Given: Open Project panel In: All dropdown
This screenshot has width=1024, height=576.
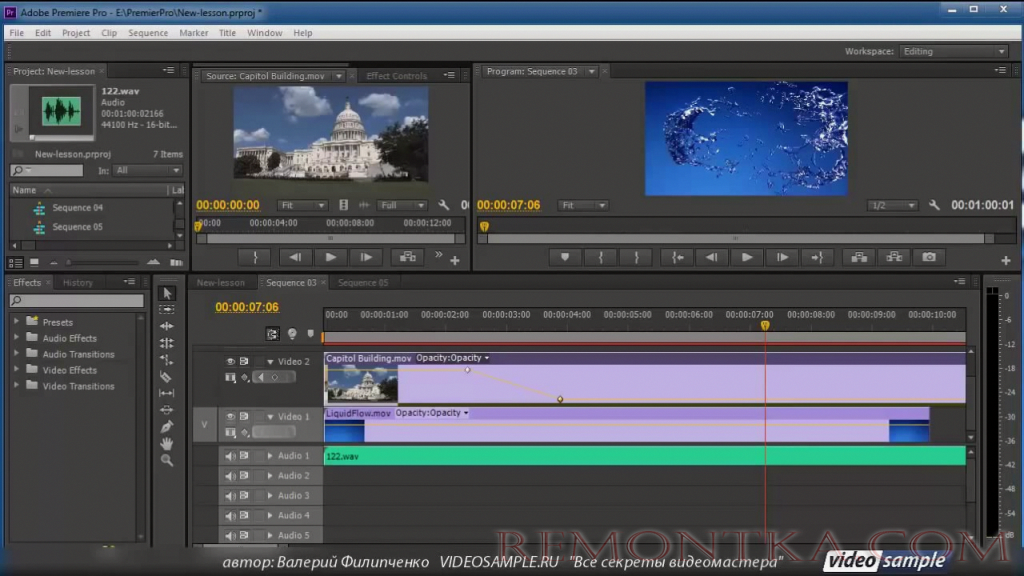Looking at the screenshot, I should (147, 170).
